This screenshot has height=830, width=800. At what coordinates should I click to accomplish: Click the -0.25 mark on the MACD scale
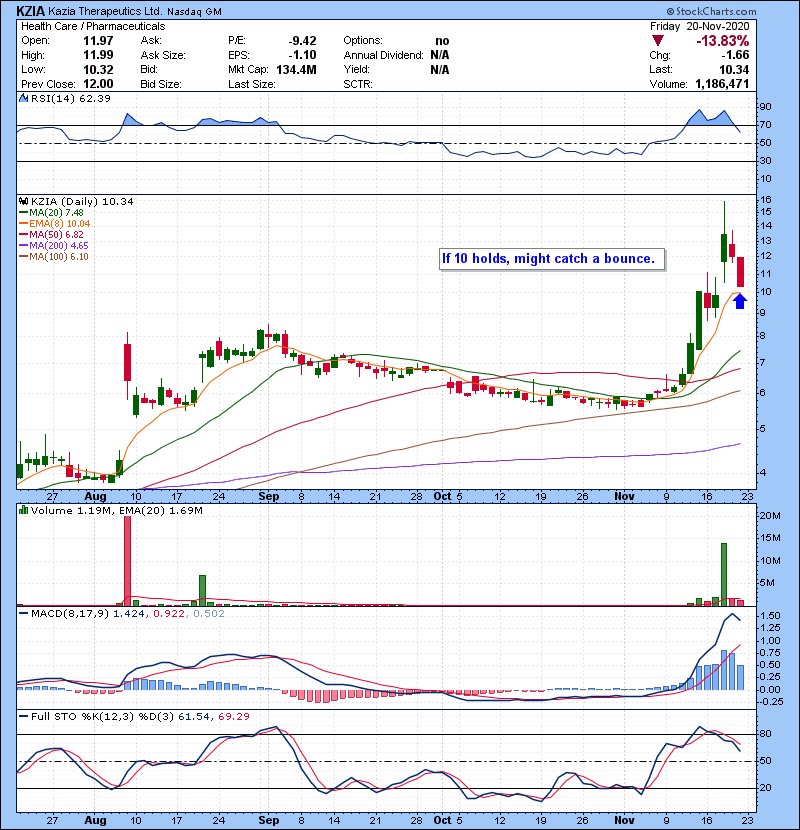(x=769, y=702)
